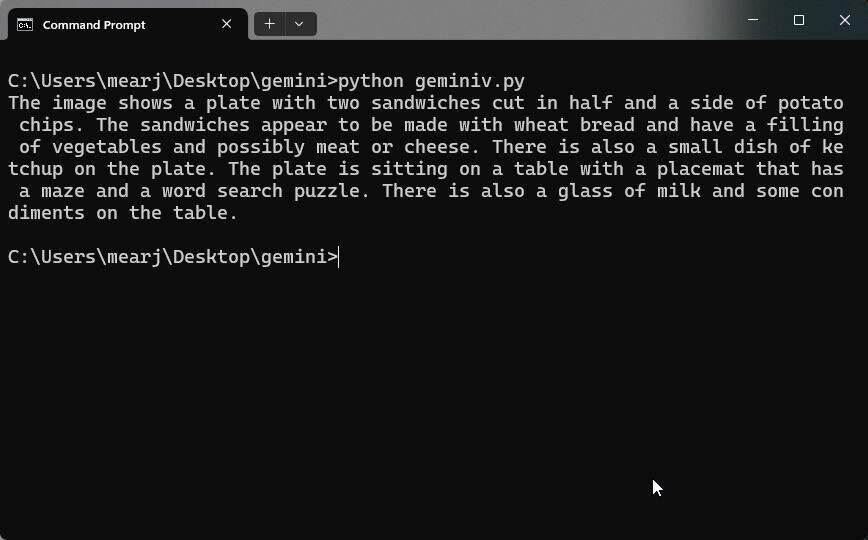Click the blinking cursor at the last prompt

tap(338, 258)
